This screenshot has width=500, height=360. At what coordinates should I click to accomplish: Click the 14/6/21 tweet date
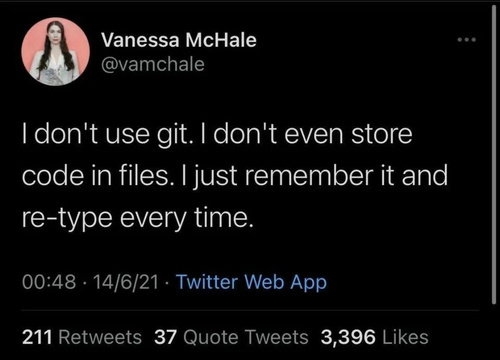tap(126, 282)
